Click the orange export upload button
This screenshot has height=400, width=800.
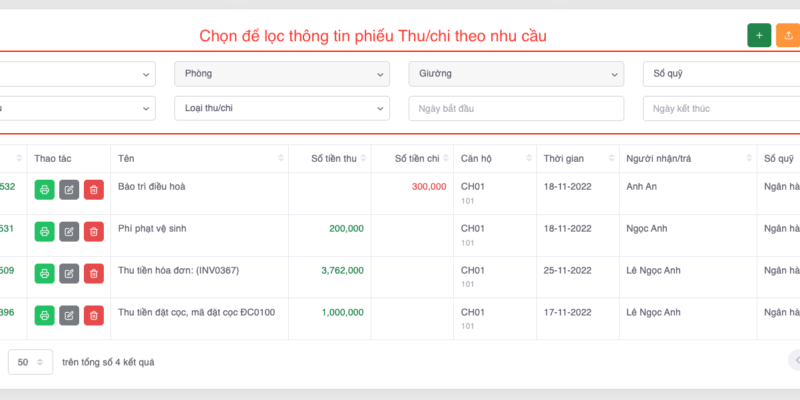click(x=788, y=35)
